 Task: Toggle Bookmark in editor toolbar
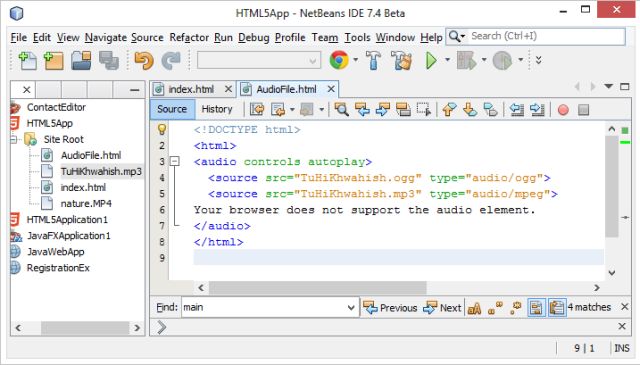(x=490, y=109)
